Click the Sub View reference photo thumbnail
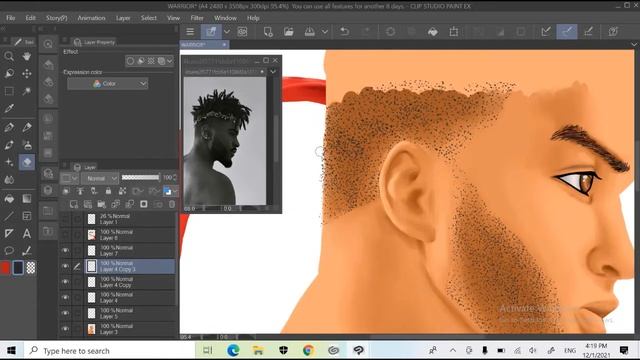The height and width of the screenshot is (360, 640). click(225, 141)
